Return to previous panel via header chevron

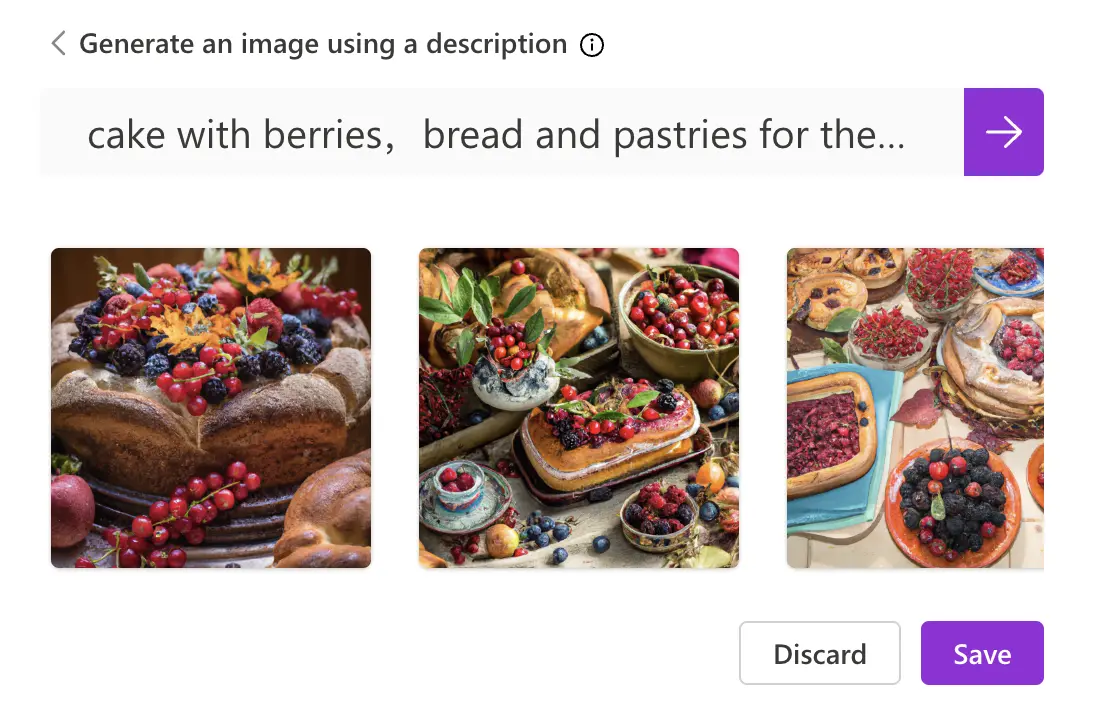(x=58, y=44)
